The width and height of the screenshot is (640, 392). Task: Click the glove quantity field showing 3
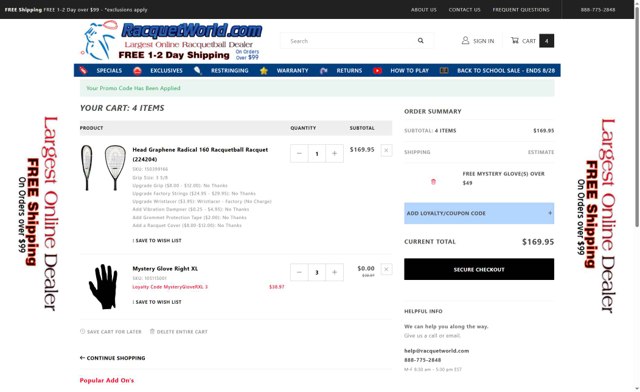[317, 272]
